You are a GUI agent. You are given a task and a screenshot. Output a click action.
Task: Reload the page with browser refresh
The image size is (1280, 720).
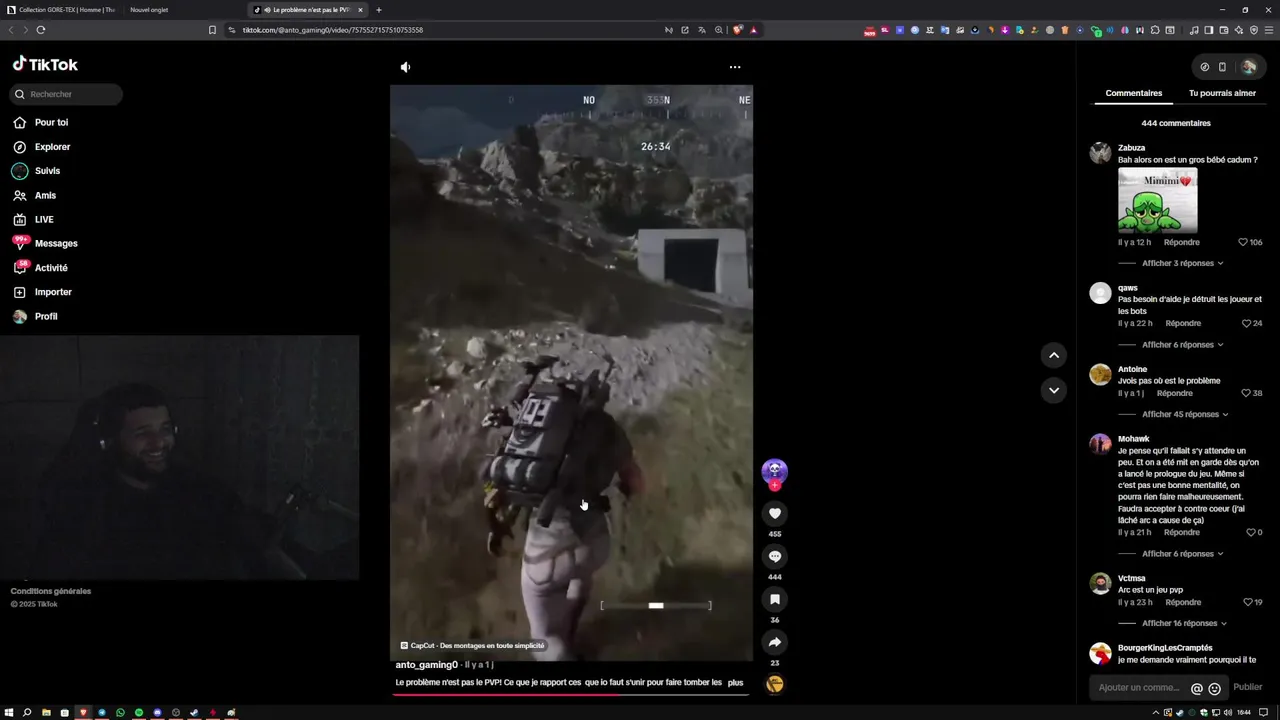[41, 30]
